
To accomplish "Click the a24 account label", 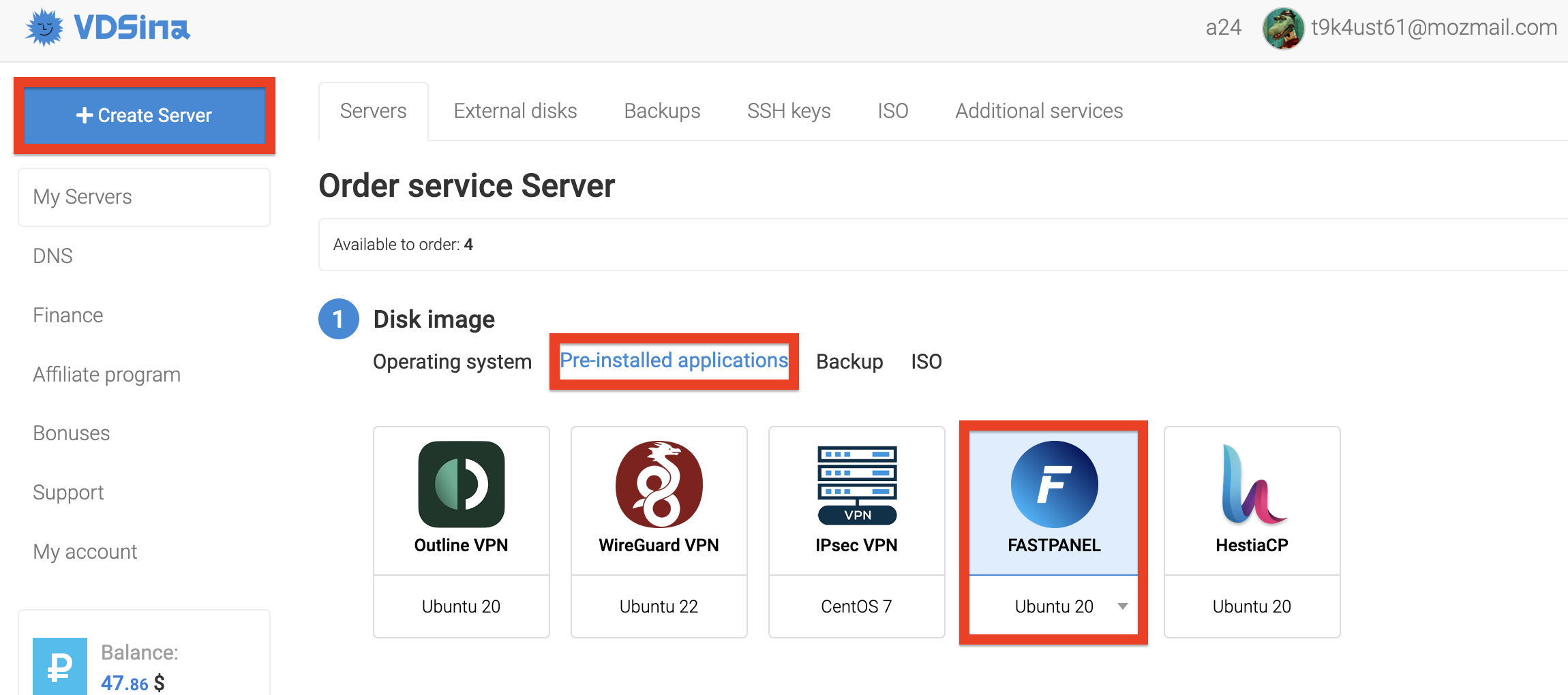I will [1224, 27].
